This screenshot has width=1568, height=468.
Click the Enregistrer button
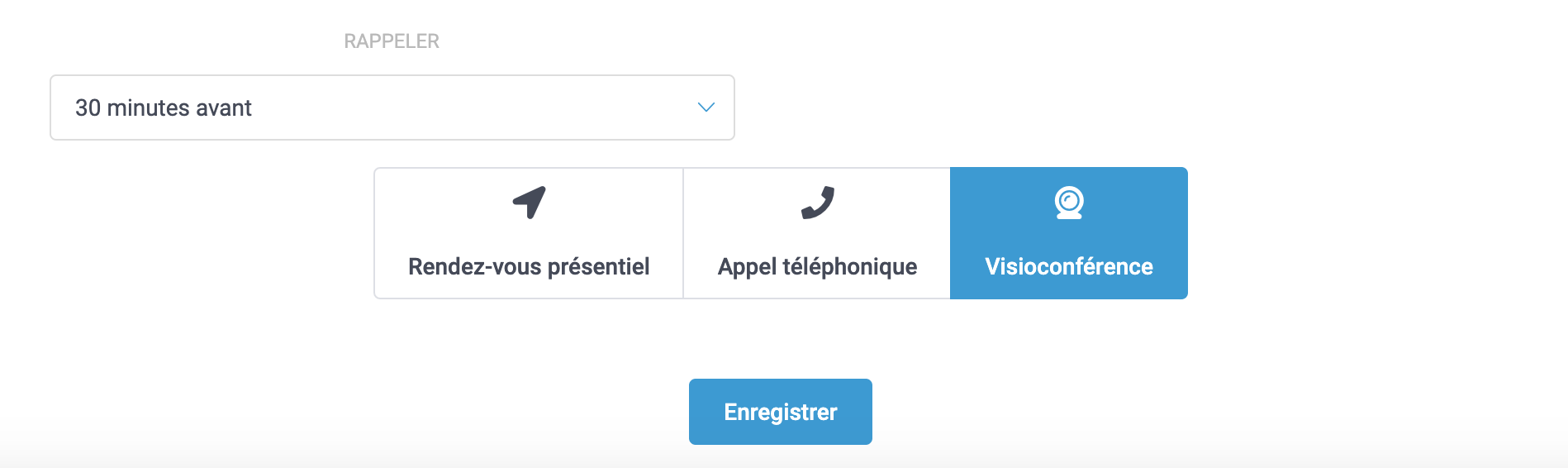(x=781, y=412)
